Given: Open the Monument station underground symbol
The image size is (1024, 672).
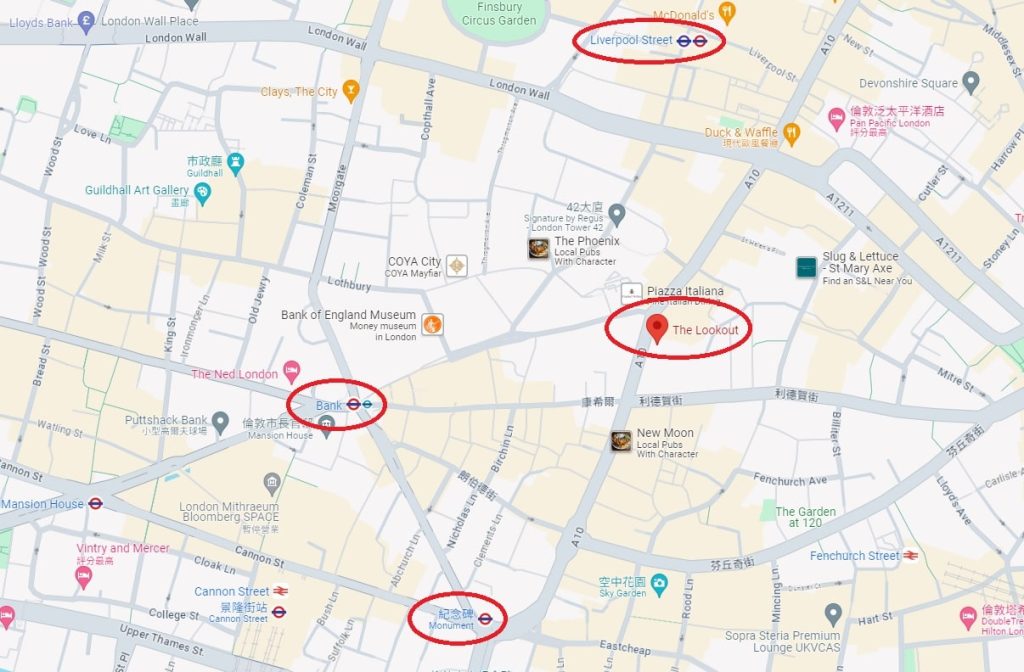Looking at the screenshot, I should coord(485,618).
